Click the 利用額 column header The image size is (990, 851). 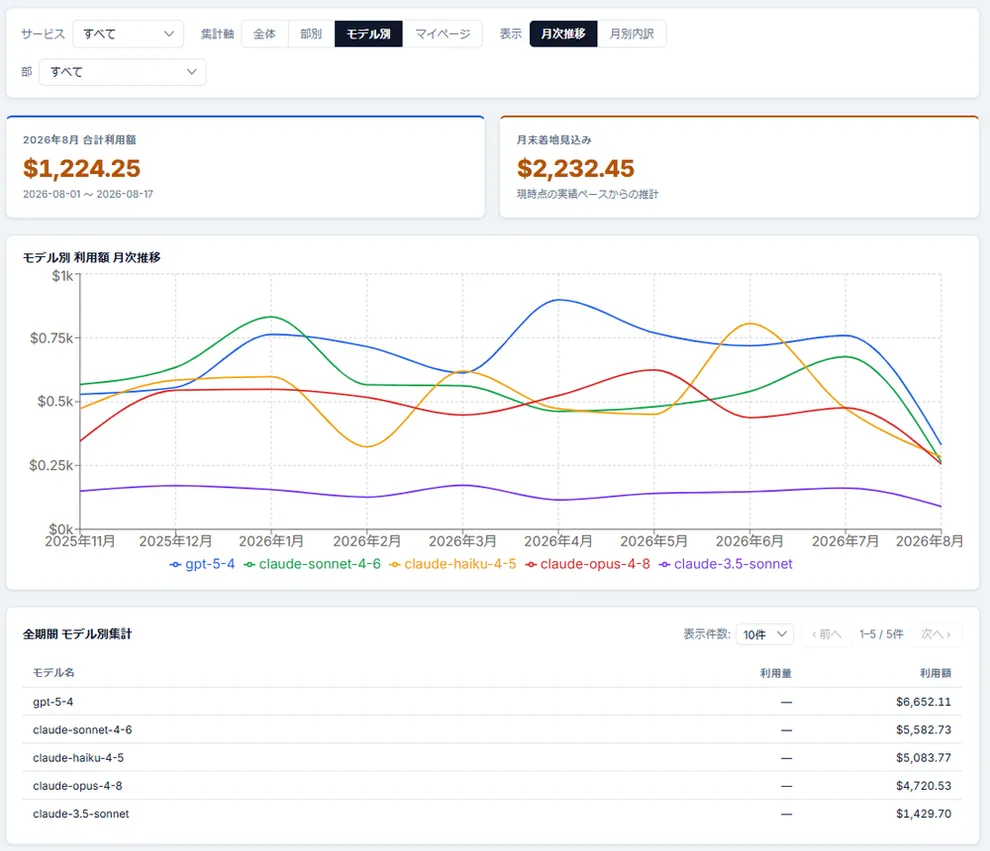tap(935, 673)
